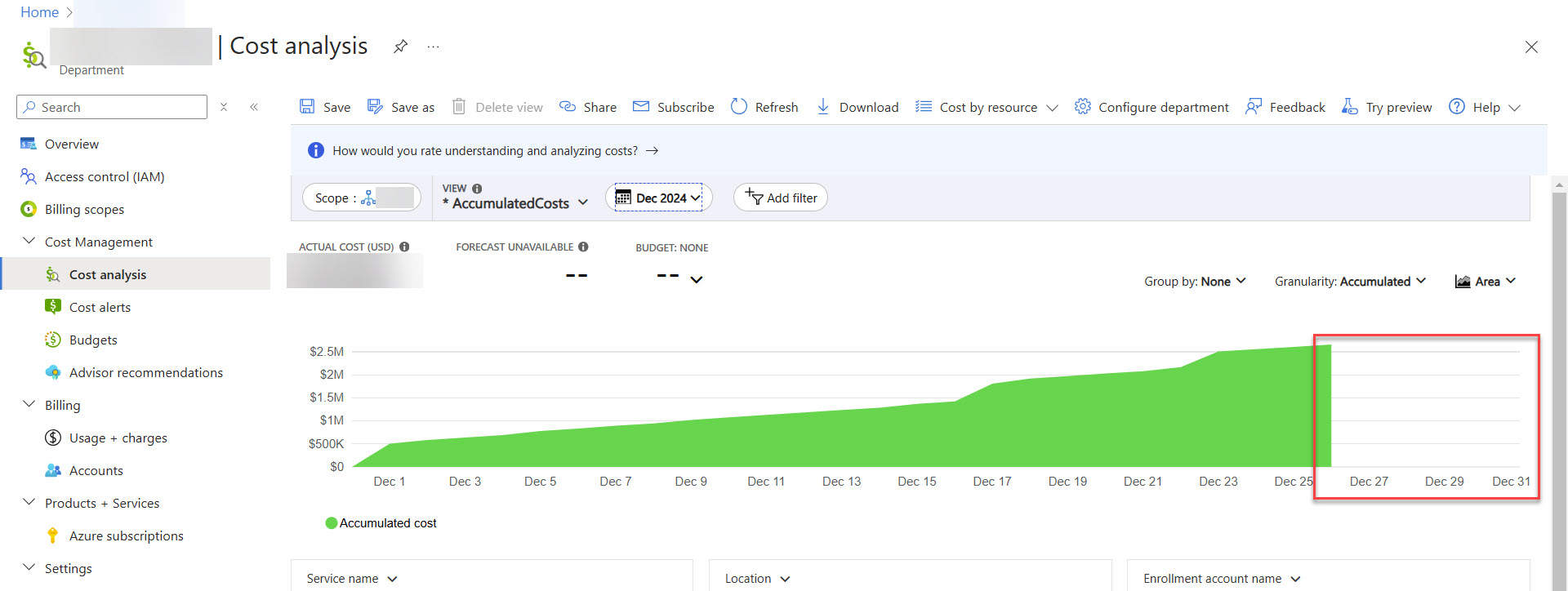Screen dimensions: 1568x591
Task: Open Dec 2024 date picker
Action: [x=658, y=198]
